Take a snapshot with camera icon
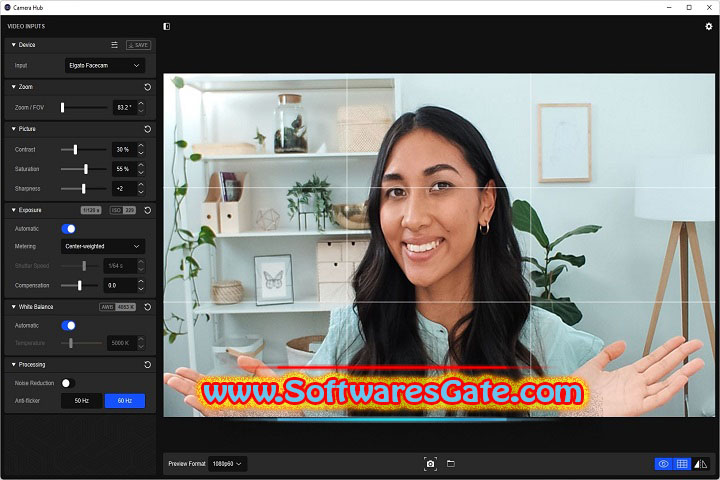720x480 pixels. tap(430, 464)
